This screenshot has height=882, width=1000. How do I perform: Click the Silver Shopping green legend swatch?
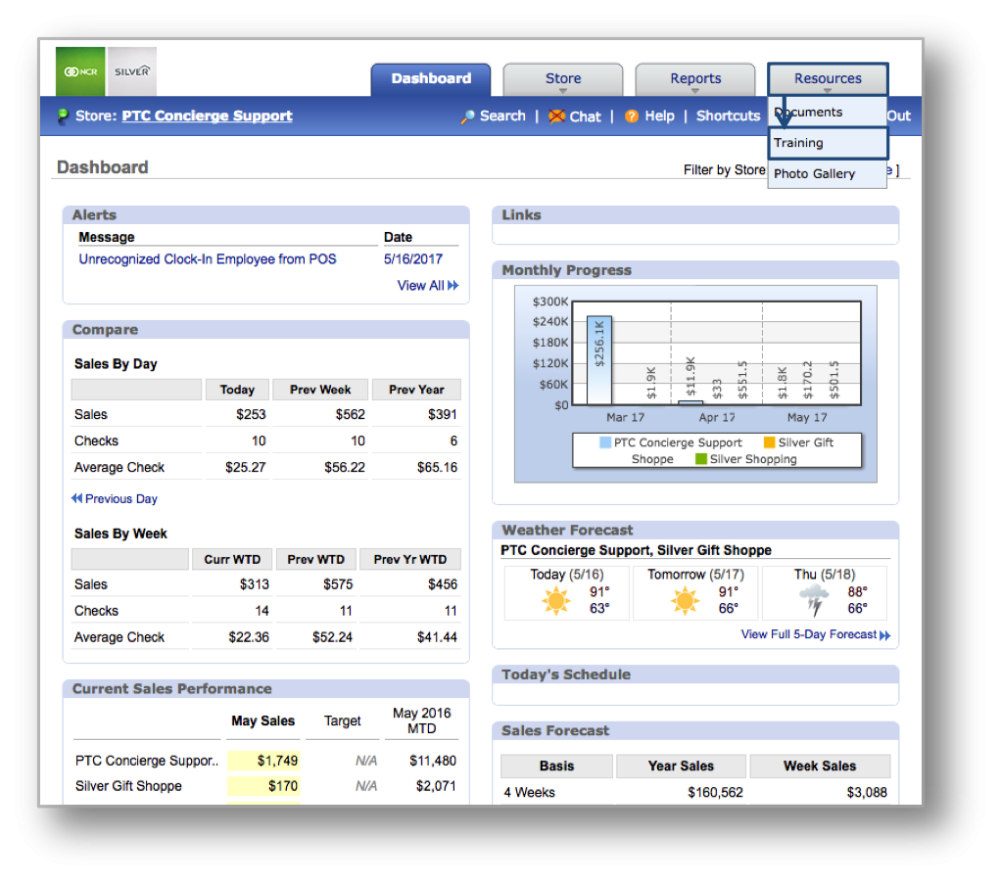[x=701, y=459]
